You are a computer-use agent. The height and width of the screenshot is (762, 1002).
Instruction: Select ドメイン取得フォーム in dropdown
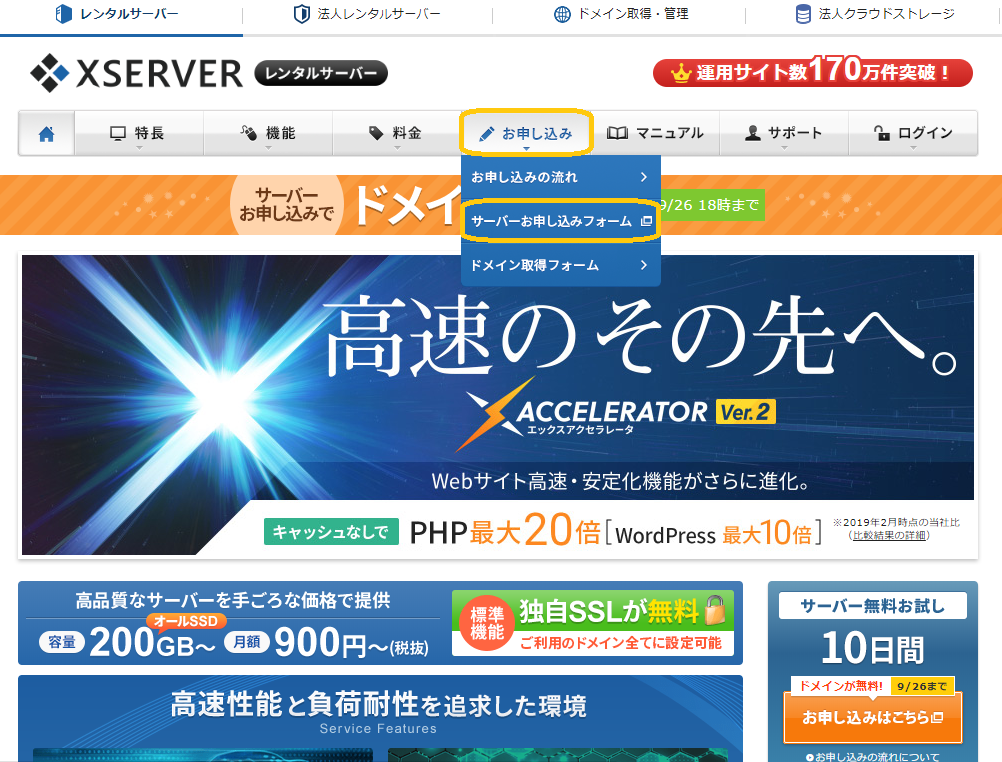coord(560,265)
